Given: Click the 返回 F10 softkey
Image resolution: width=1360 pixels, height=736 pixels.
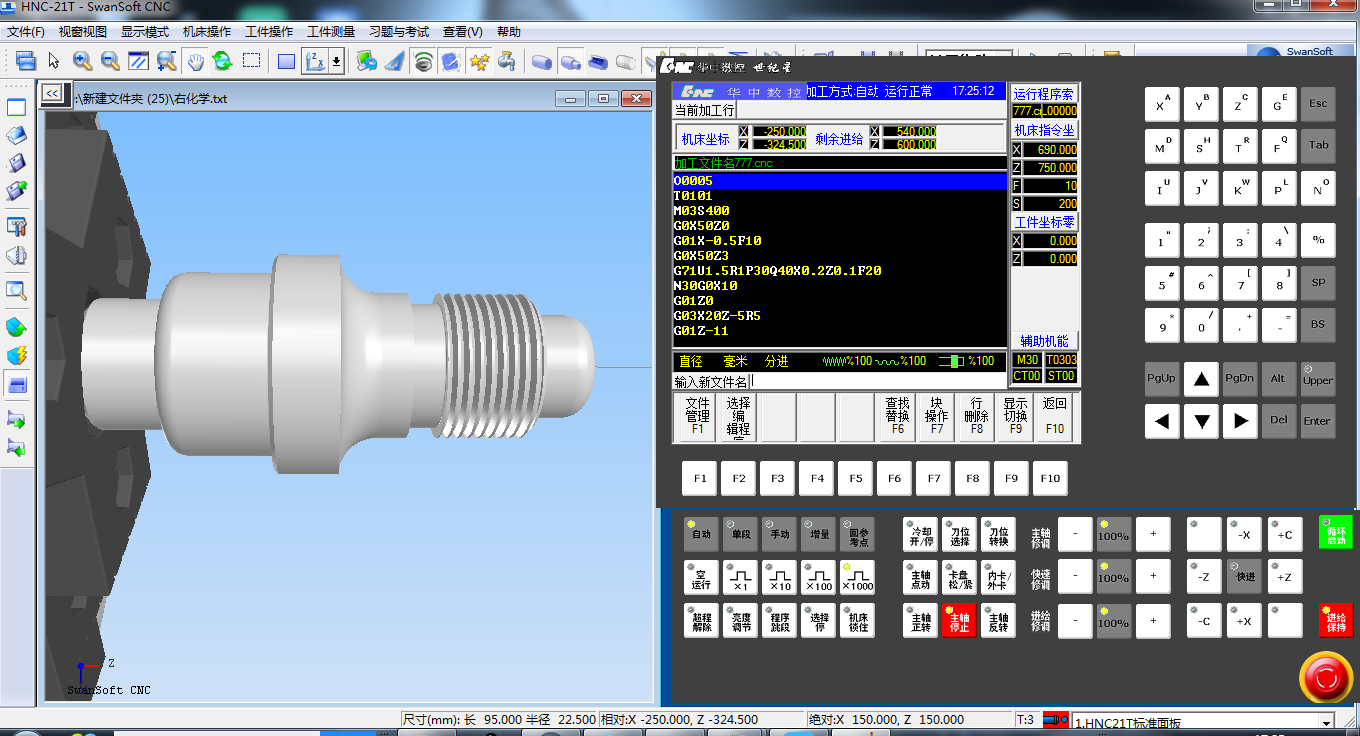Looking at the screenshot, I should 1055,417.
